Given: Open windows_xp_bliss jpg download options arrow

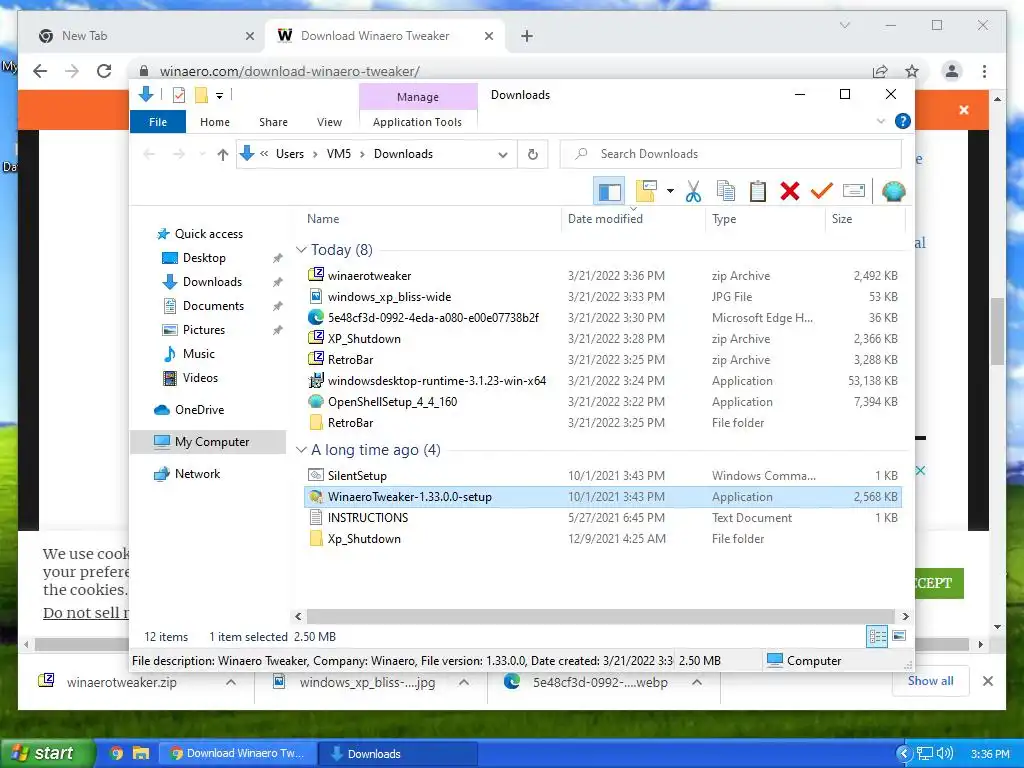Looking at the screenshot, I should tap(464, 682).
